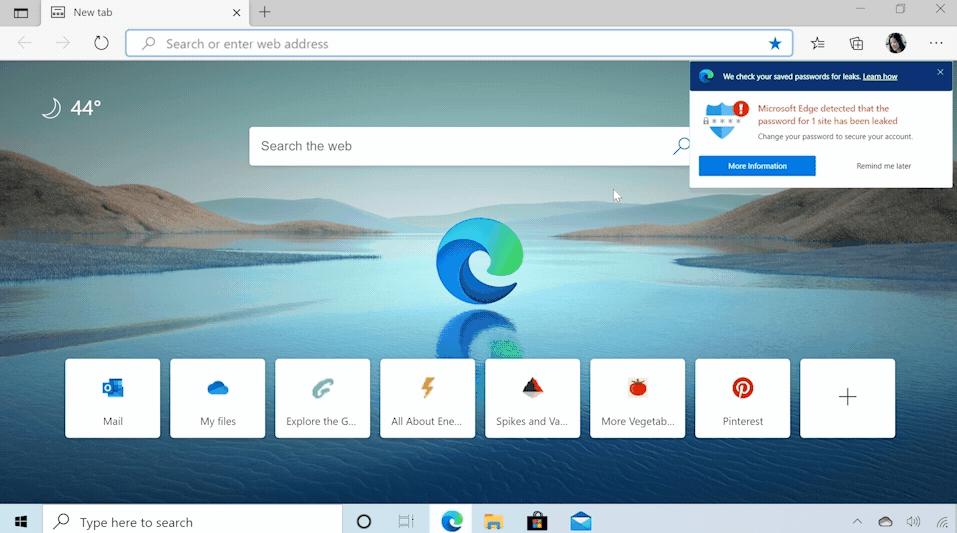
Task: Open the user profile avatar
Action: [x=896, y=43]
